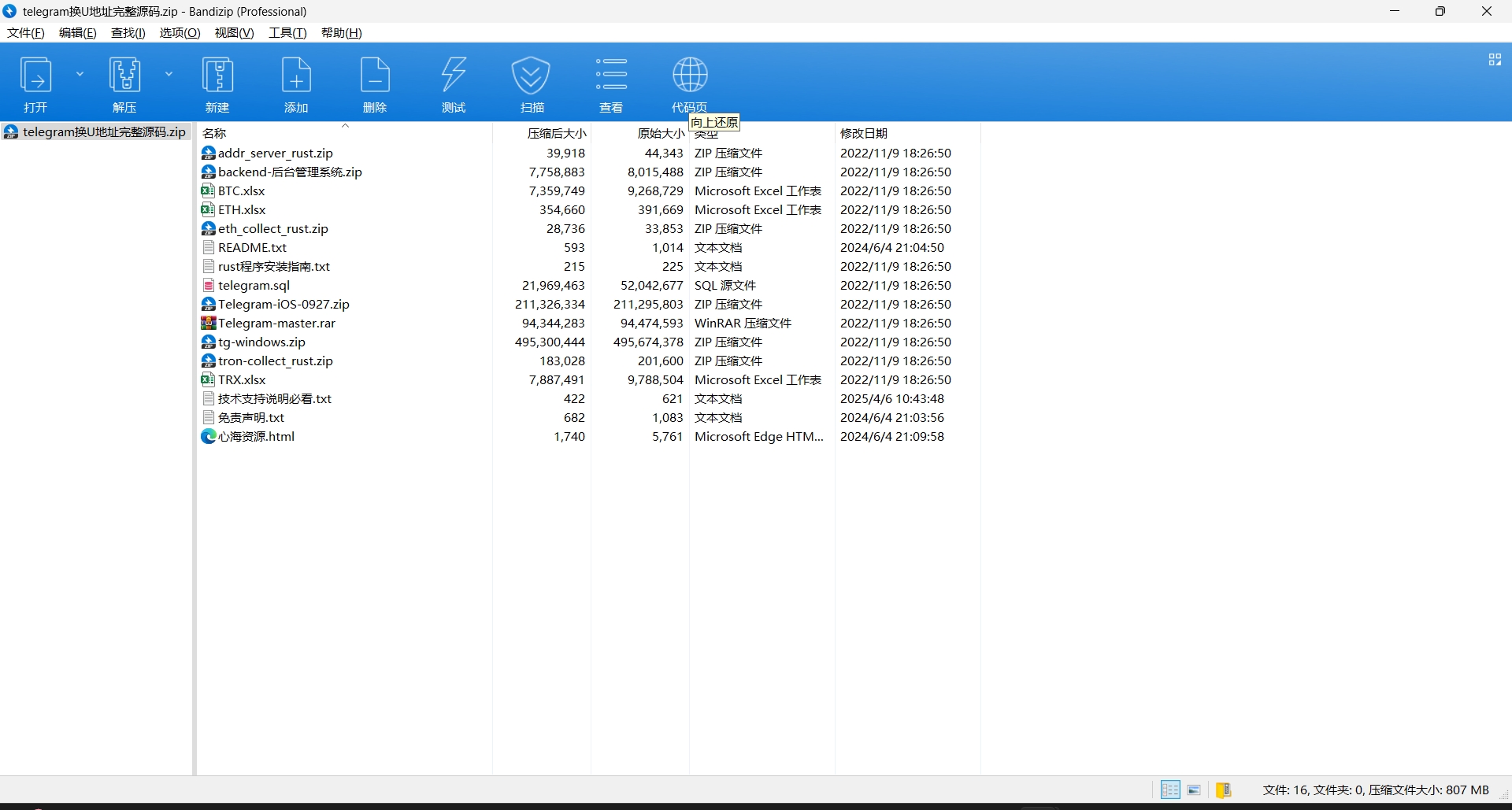Sort by the 原始大小 column header
The width and height of the screenshot is (1512, 810).
pyautogui.click(x=661, y=133)
